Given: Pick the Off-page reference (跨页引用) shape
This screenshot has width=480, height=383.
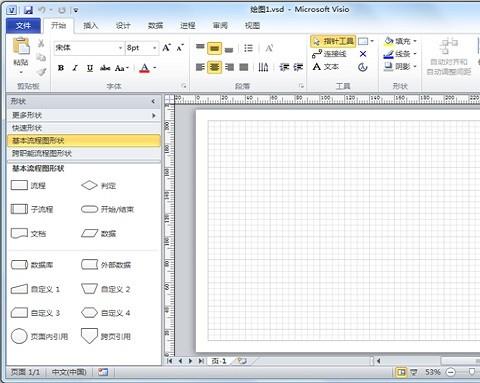Looking at the screenshot, I should (x=106, y=336).
